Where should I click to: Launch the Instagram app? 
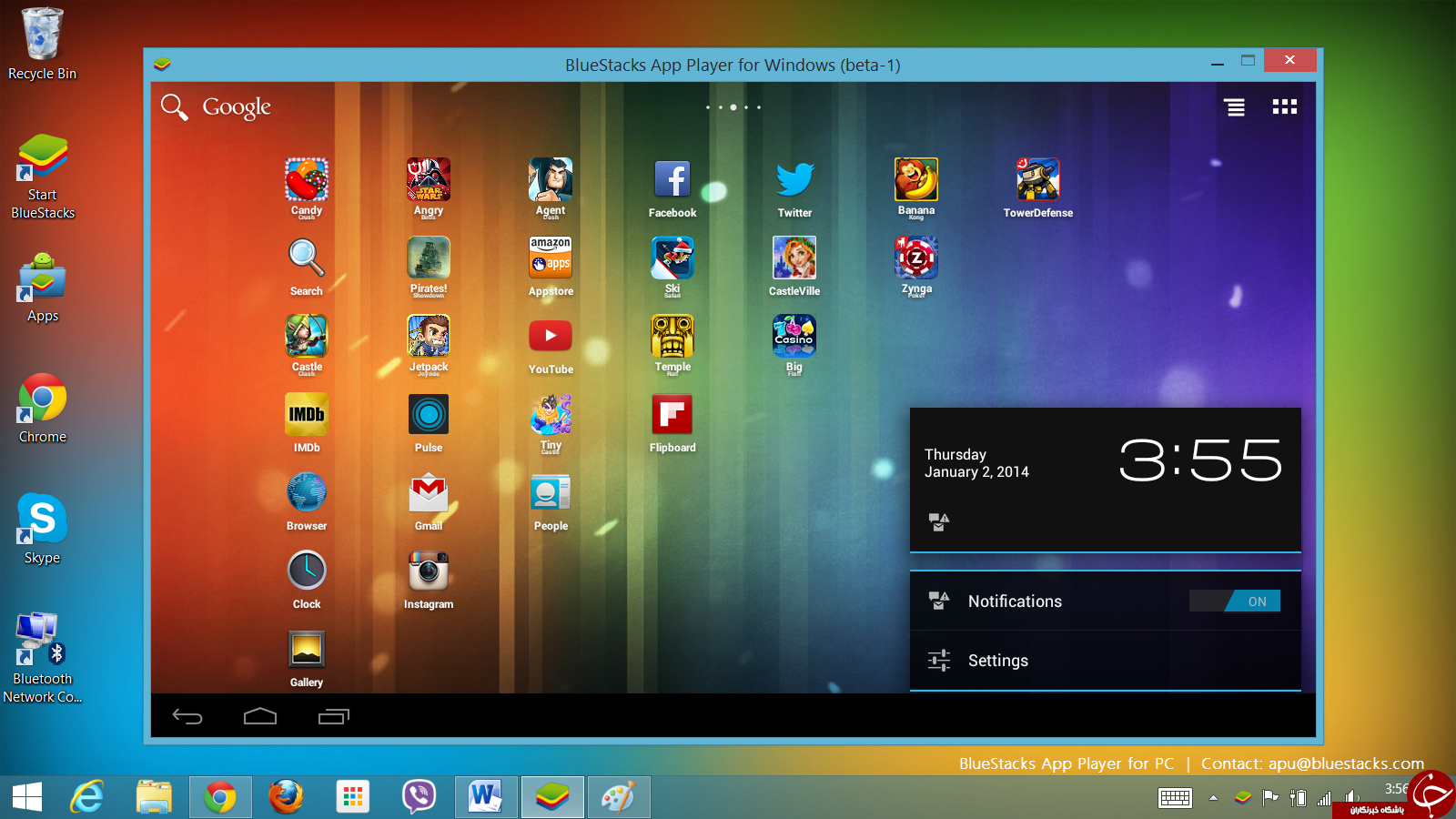[x=429, y=571]
